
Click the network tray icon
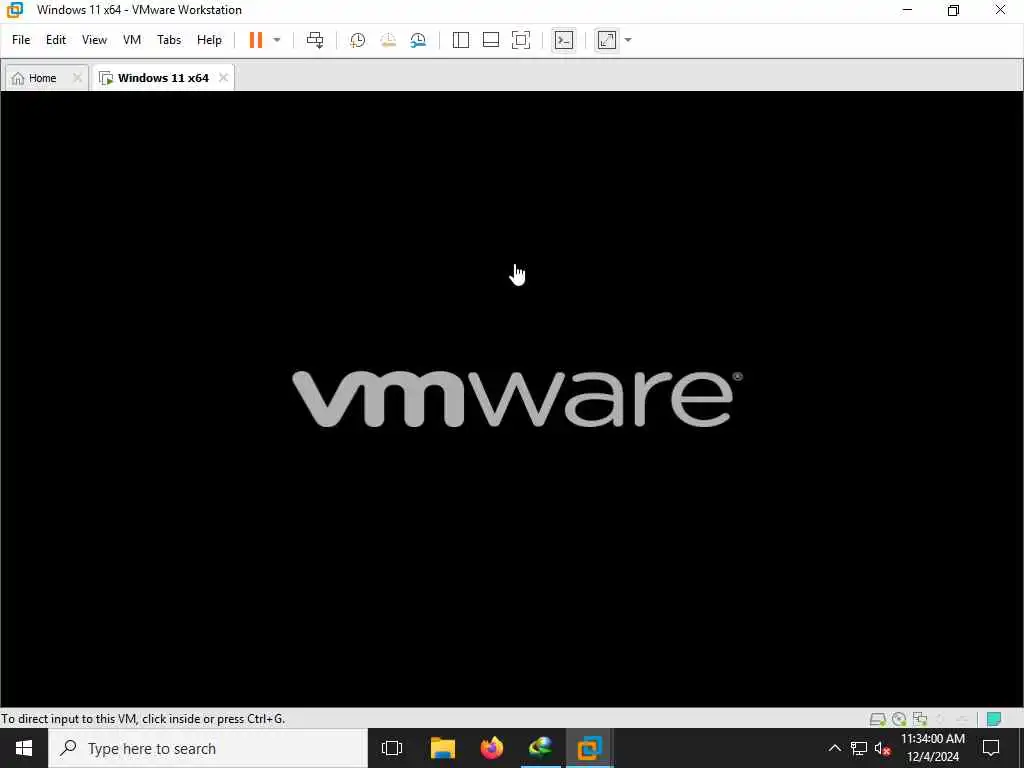[x=859, y=748]
